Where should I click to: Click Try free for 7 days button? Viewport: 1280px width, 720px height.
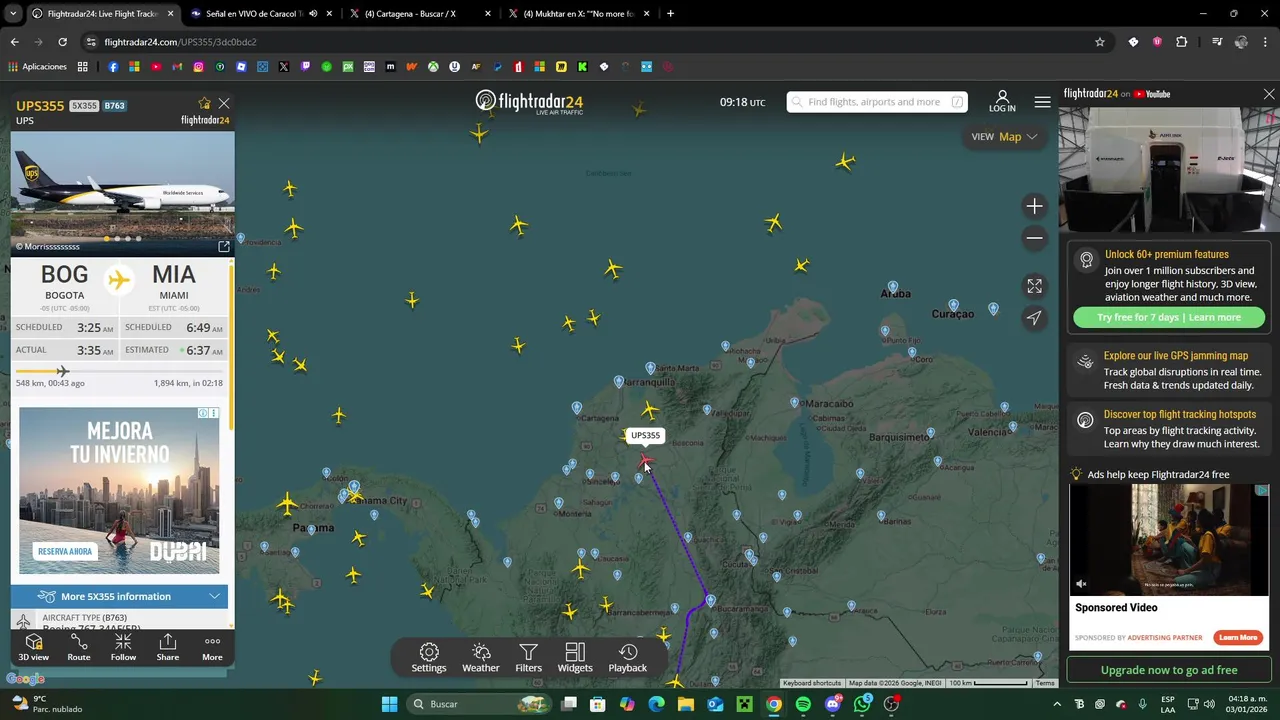(1168, 317)
